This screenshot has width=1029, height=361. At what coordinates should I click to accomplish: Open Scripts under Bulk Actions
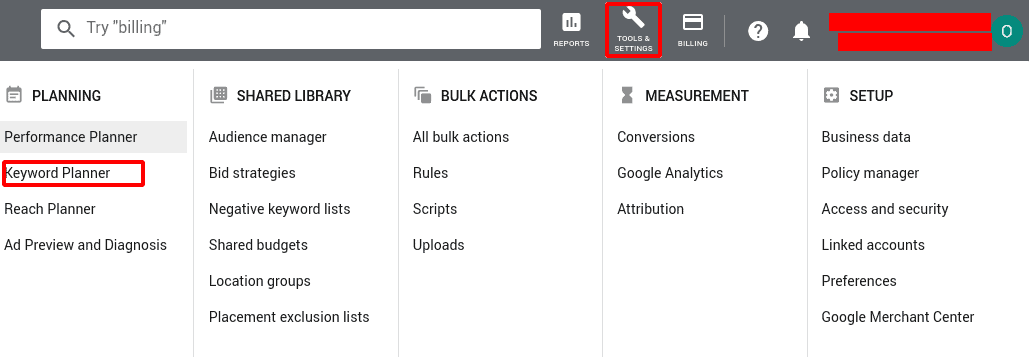434,209
